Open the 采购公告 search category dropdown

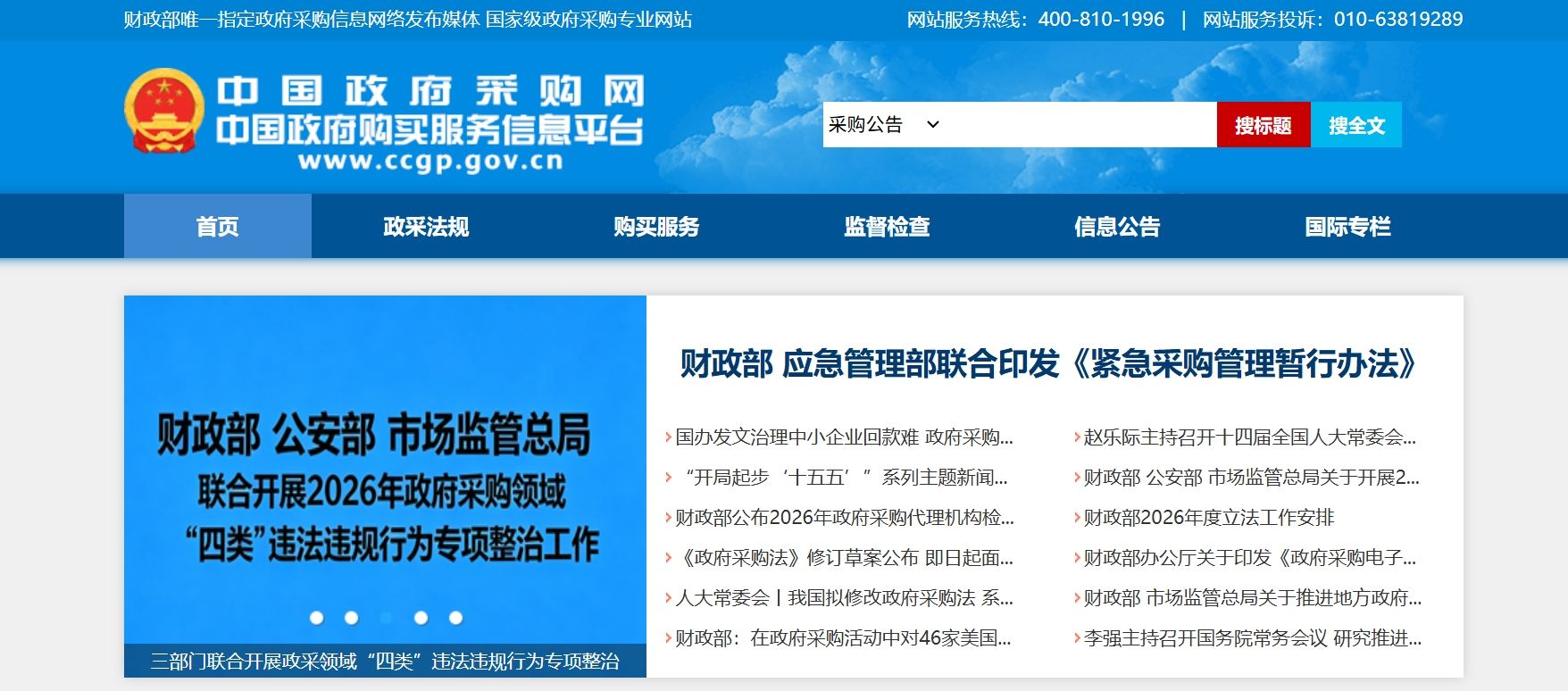[x=884, y=124]
